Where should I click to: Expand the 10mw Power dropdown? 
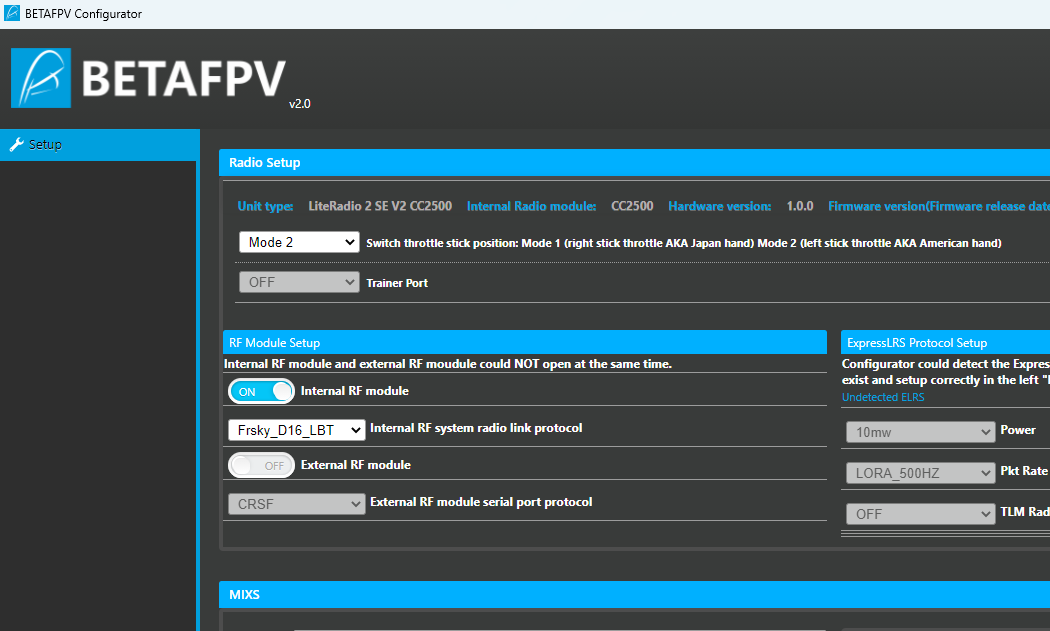[x=920, y=432]
